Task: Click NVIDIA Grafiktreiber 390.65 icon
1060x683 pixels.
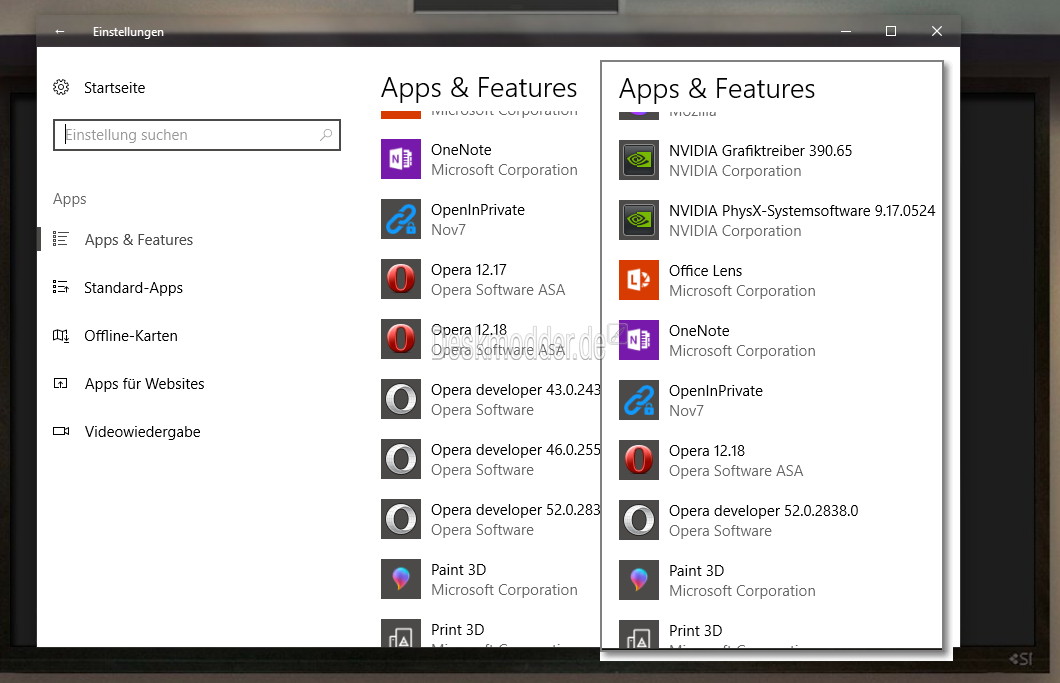Action: coord(639,160)
